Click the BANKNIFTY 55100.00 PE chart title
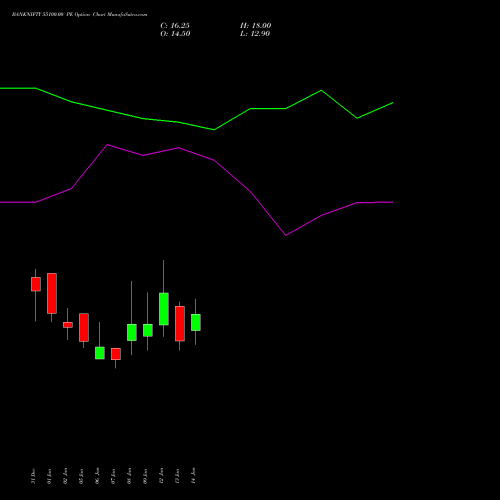The image size is (500, 500). [x=79, y=15]
